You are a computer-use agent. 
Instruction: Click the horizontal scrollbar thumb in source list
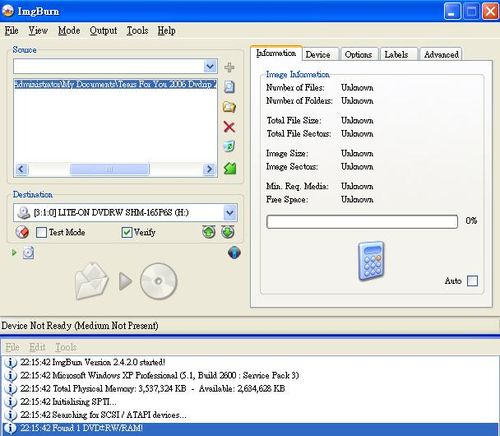tap(110, 169)
